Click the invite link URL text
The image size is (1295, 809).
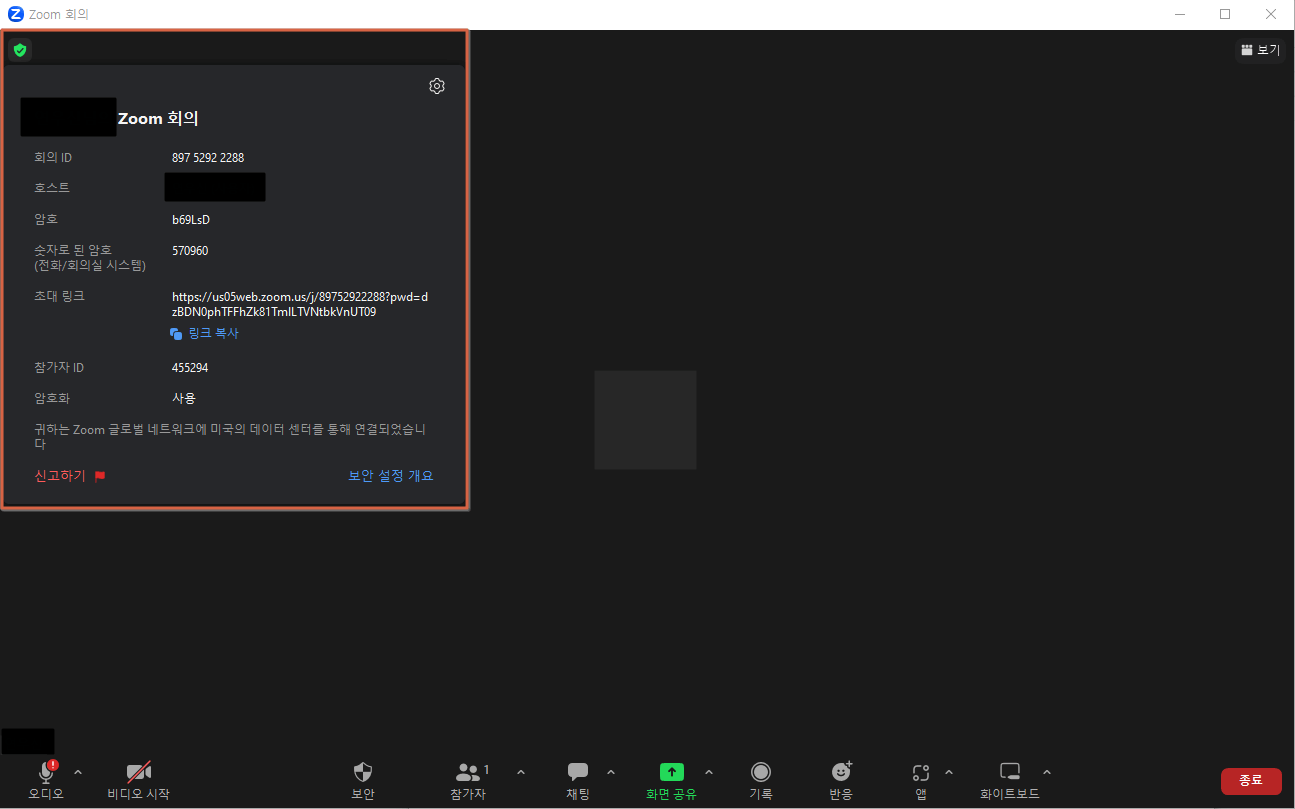click(300, 305)
